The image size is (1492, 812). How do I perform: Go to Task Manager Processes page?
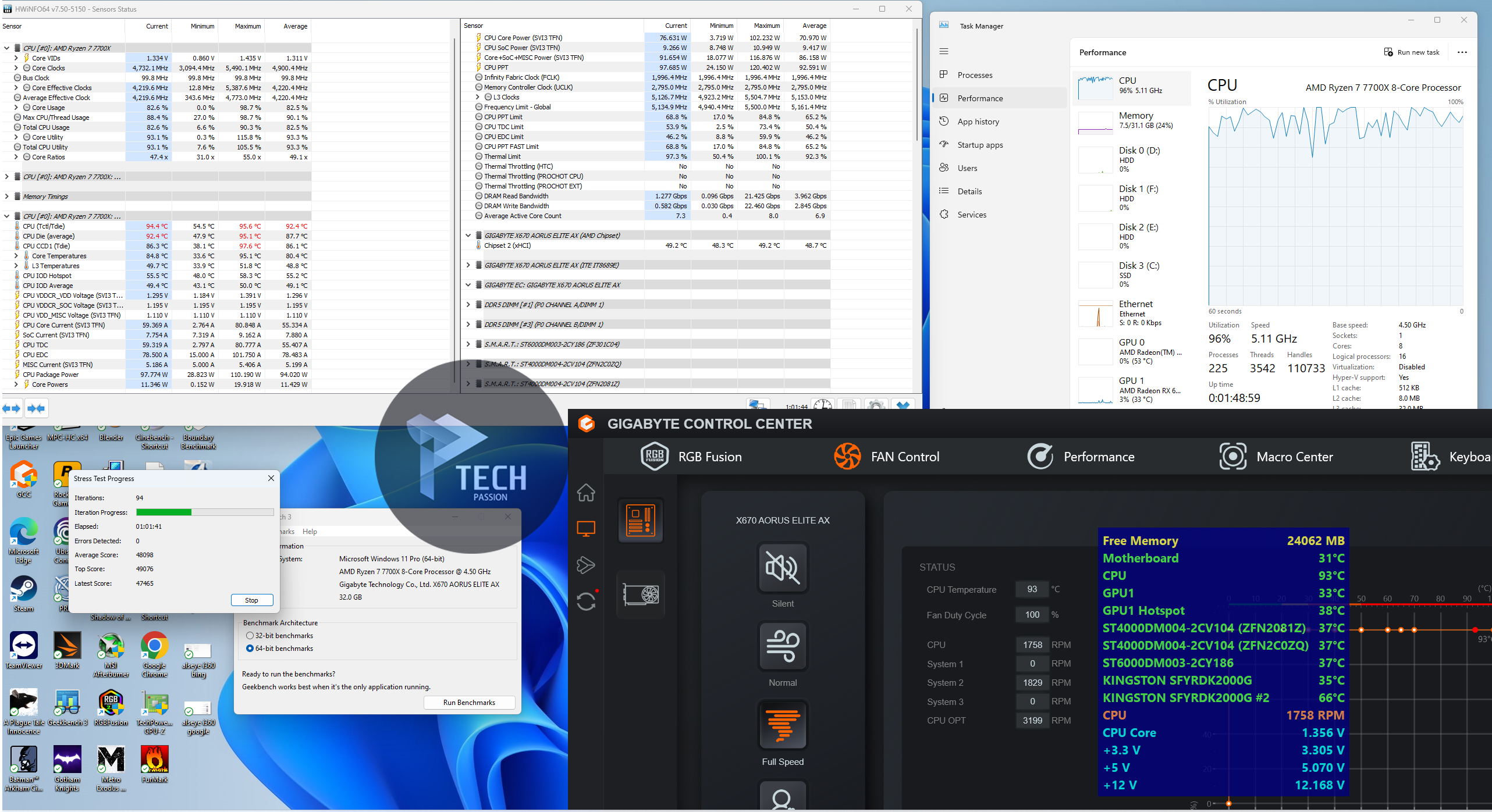pos(975,75)
